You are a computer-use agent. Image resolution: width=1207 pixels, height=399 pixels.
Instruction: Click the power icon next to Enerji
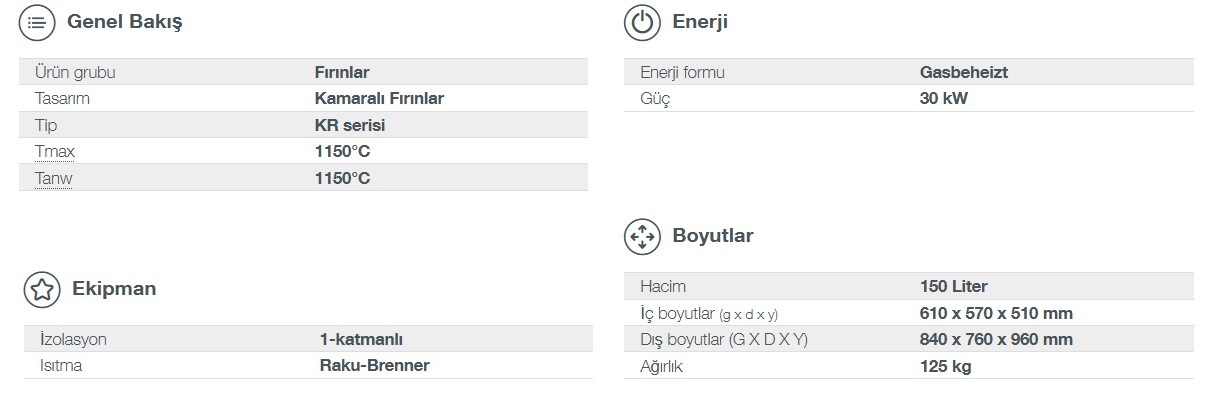pyautogui.click(x=642, y=22)
